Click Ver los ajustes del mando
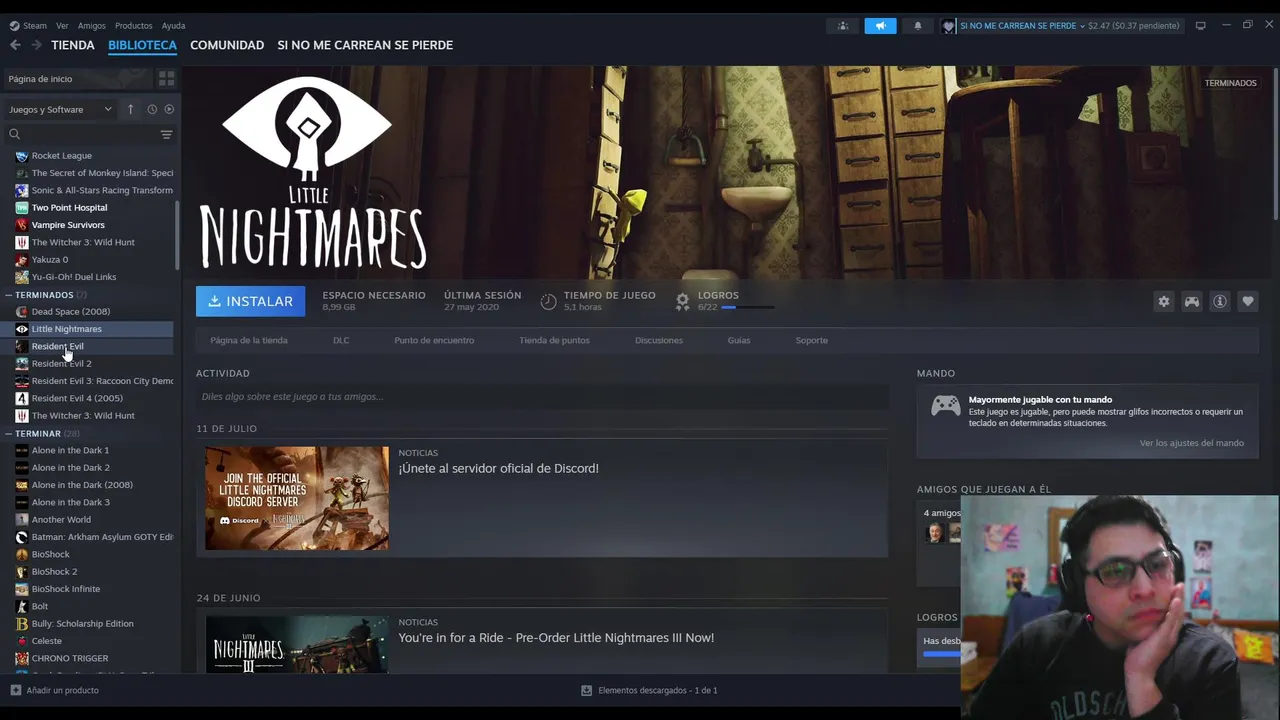 pos(1191,443)
